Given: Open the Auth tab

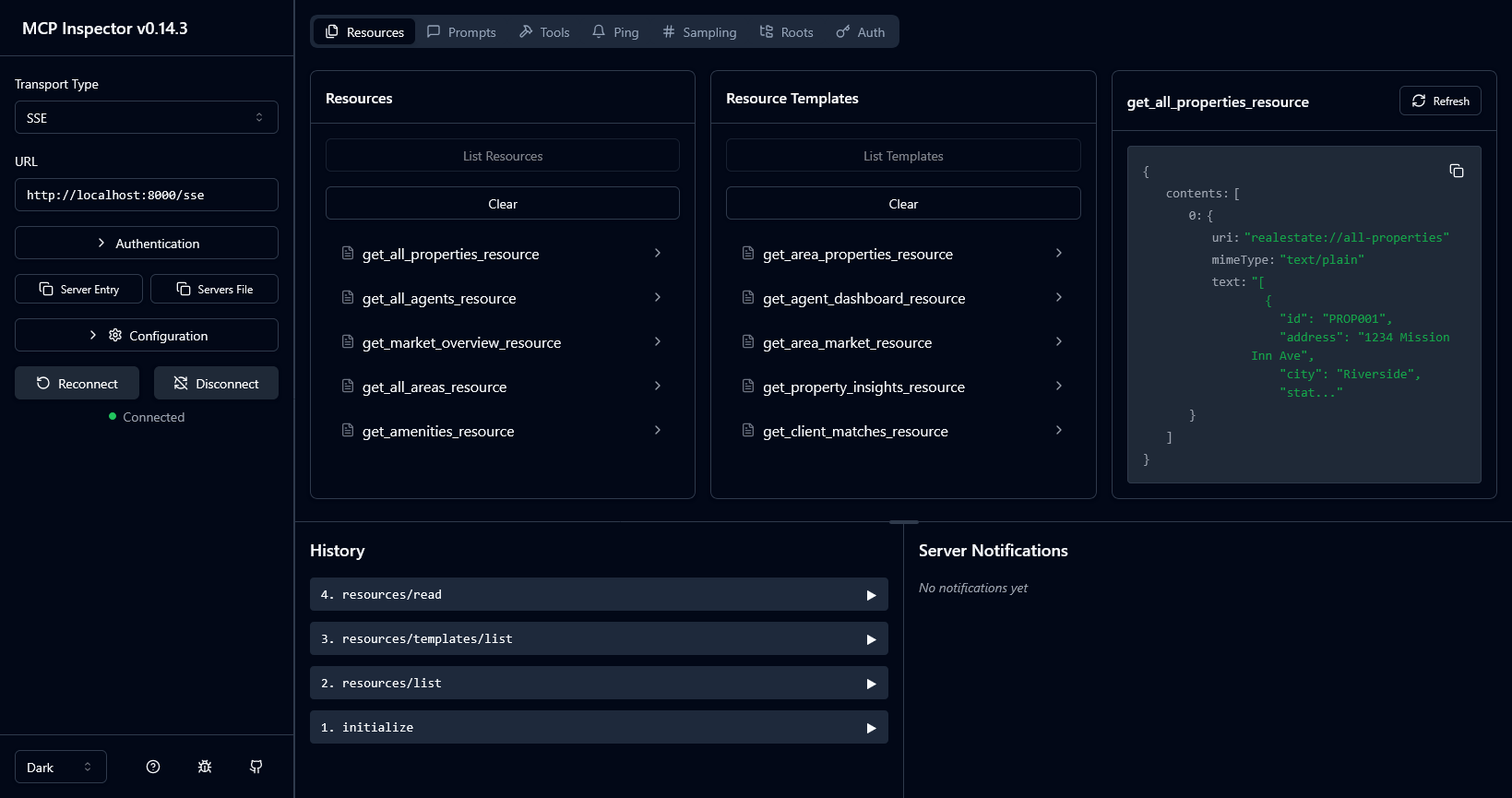Looking at the screenshot, I should (x=861, y=32).
